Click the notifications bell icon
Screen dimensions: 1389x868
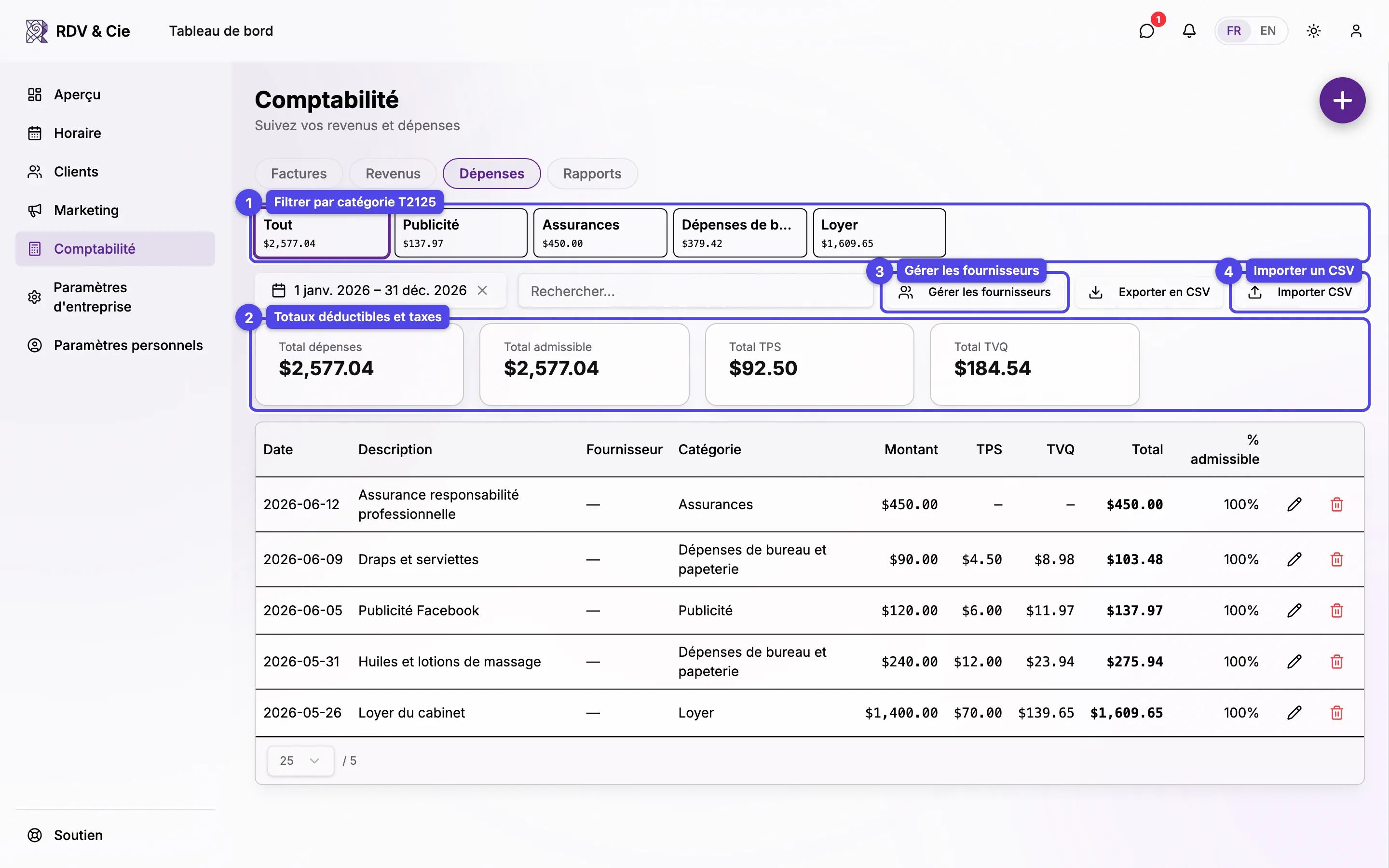coord(1189,31)
